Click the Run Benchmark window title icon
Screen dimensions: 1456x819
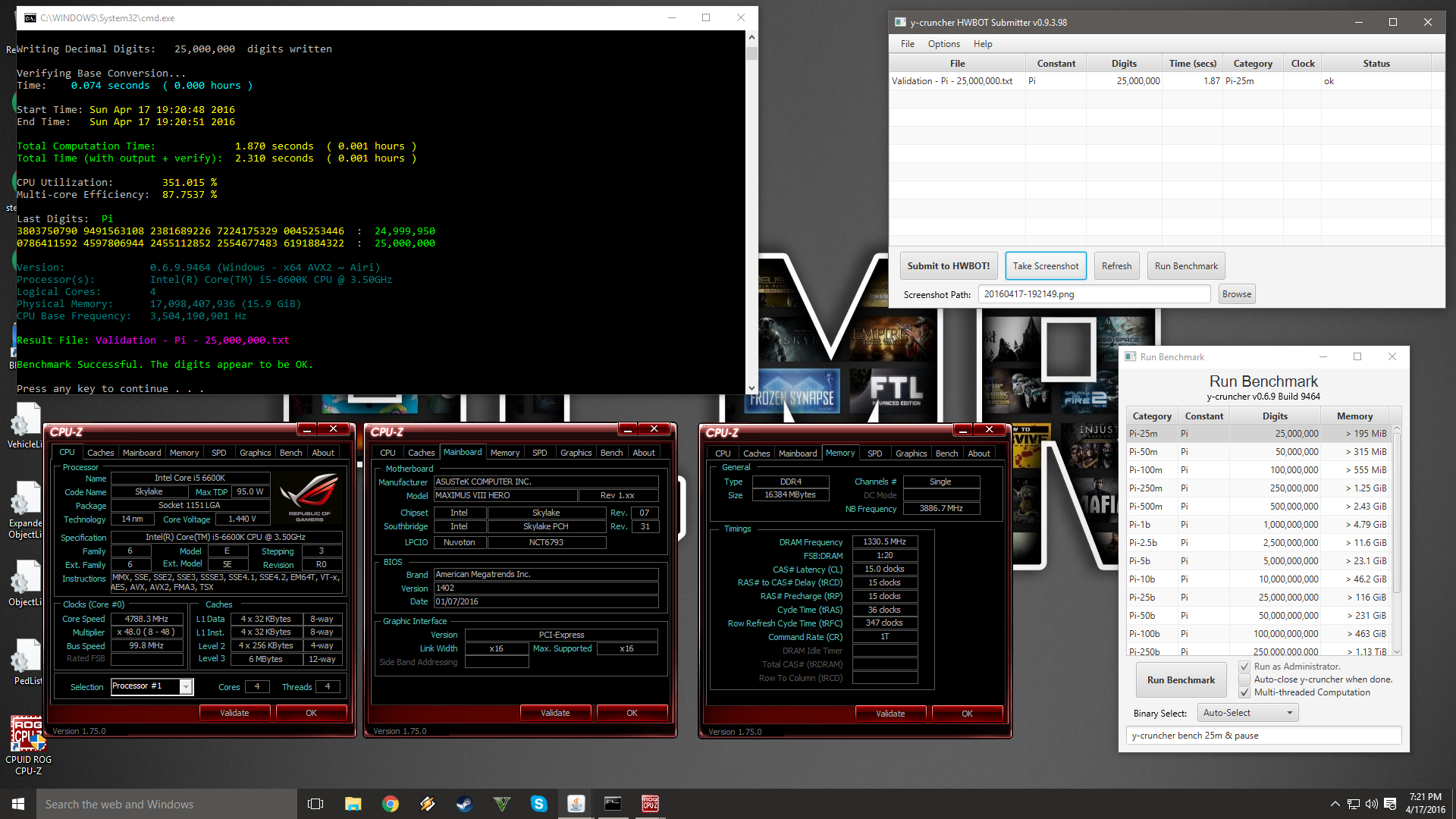point(1130,356)
